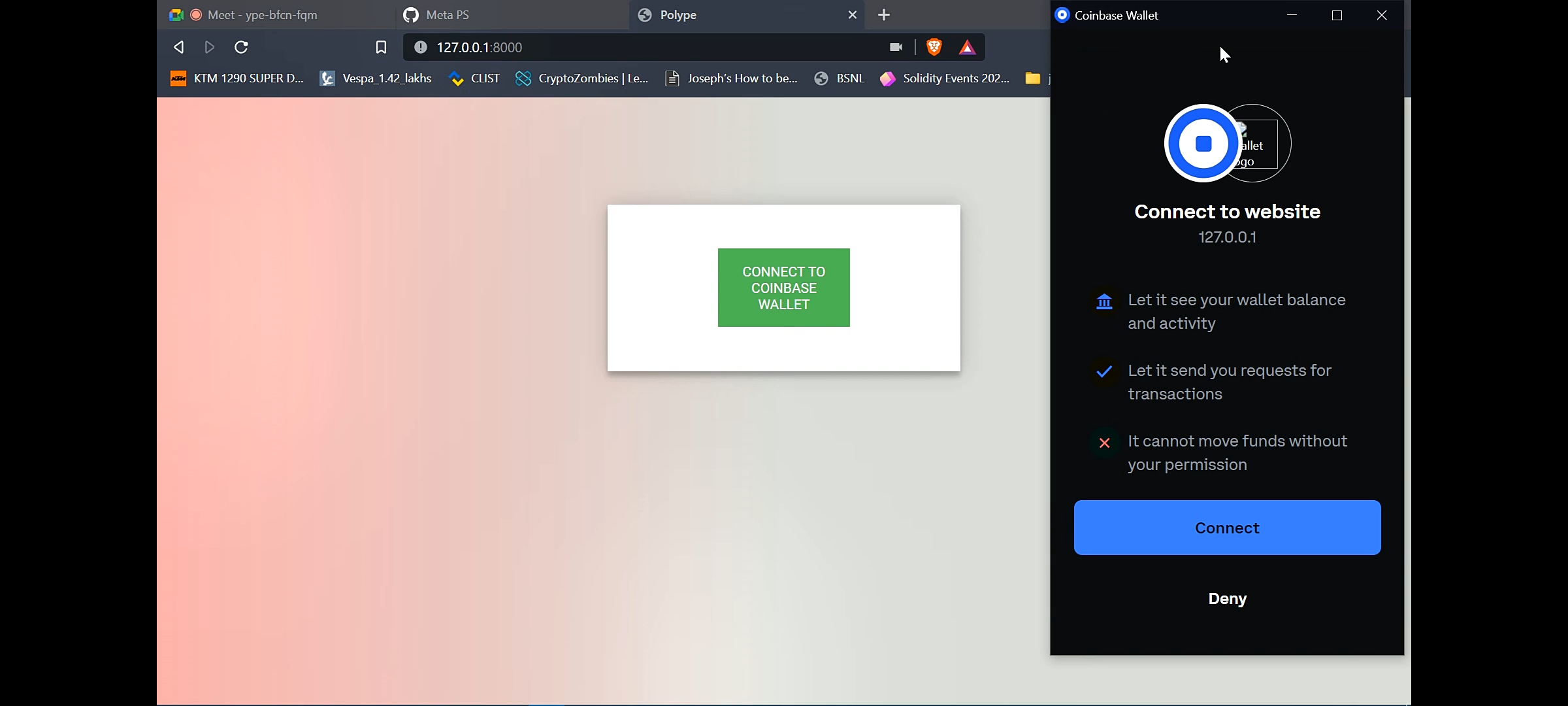The image size is (1568, 706).
Task: Open the KTM 1290 SUPER D... bookmark
Action: coord(237,78)
